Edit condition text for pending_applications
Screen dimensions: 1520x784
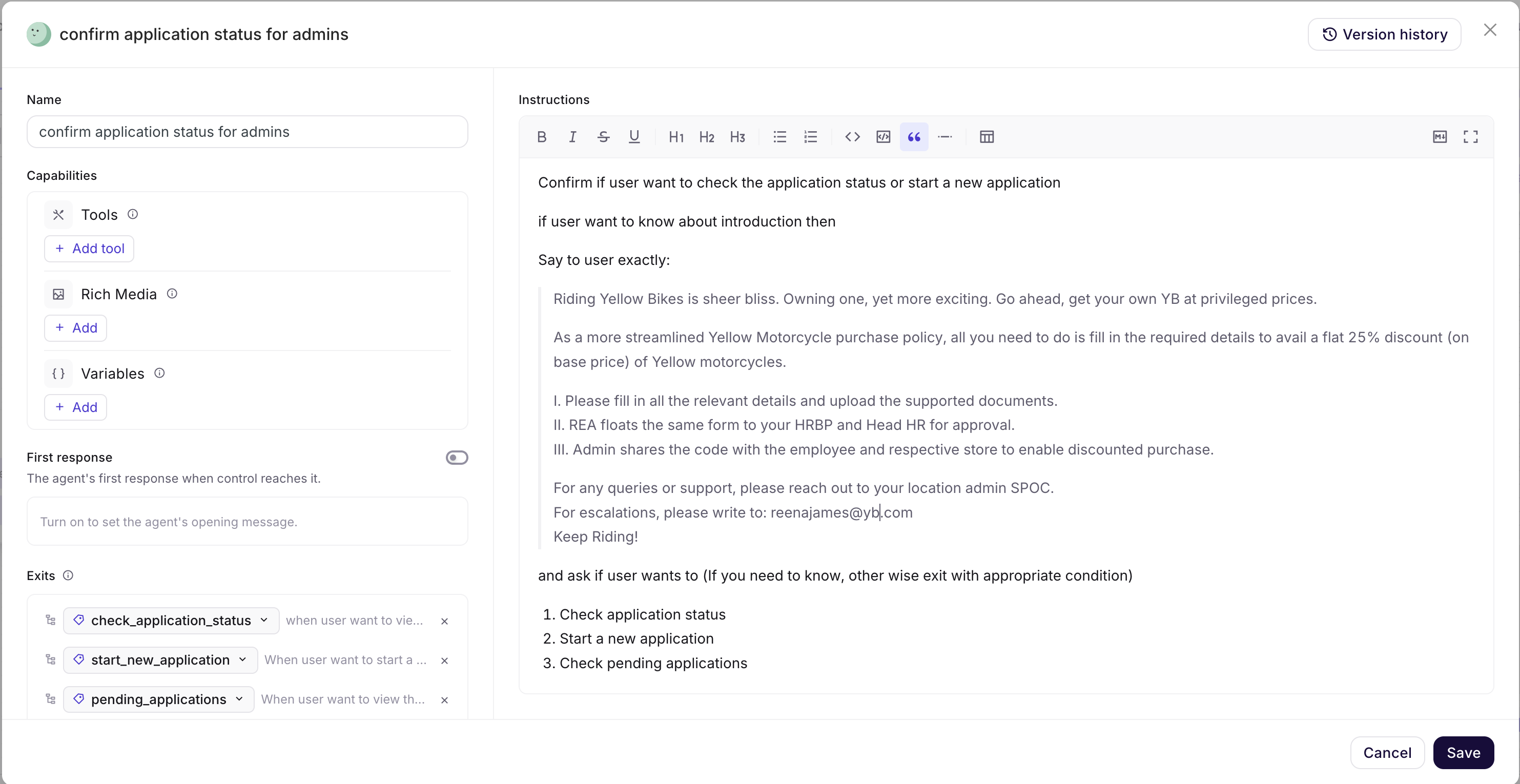[x=343, y=699]
